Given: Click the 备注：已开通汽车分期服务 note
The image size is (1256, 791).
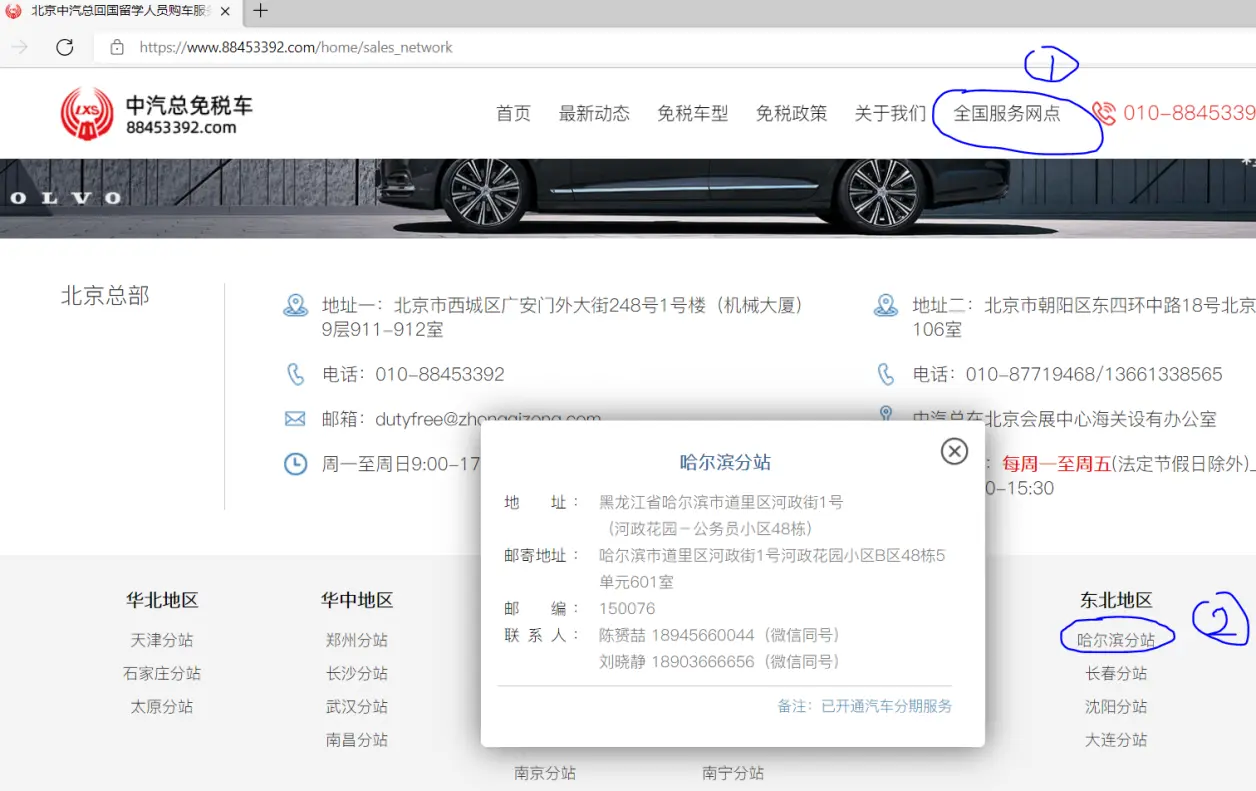Looking at the screenshot, I should tap(865, 706).
